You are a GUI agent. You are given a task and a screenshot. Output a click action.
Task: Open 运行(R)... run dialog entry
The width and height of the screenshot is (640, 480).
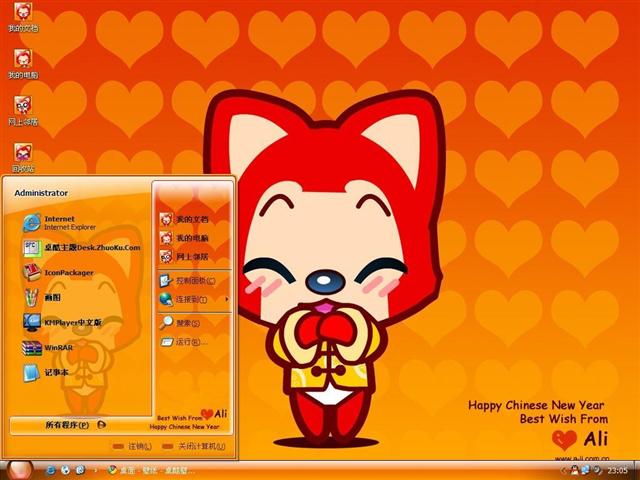point(183,342)
